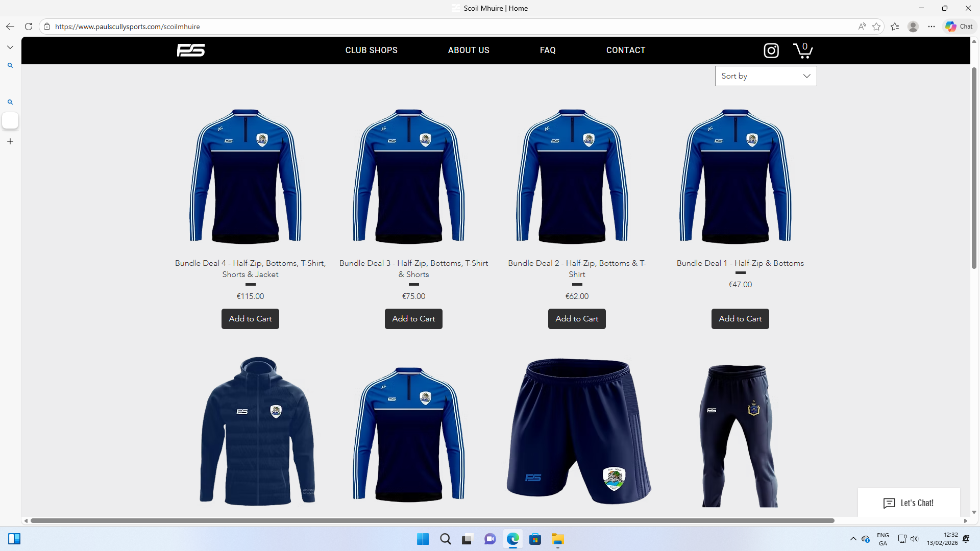This screenshot has height=551, width=980.
Task: Click the Let's Chat! button
Action: 908,503
